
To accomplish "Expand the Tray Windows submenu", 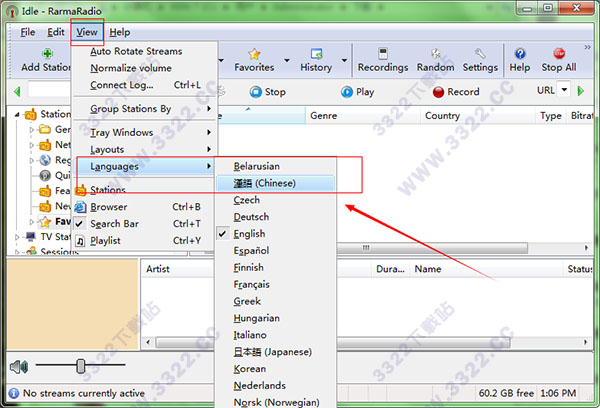I will [121, 133].
